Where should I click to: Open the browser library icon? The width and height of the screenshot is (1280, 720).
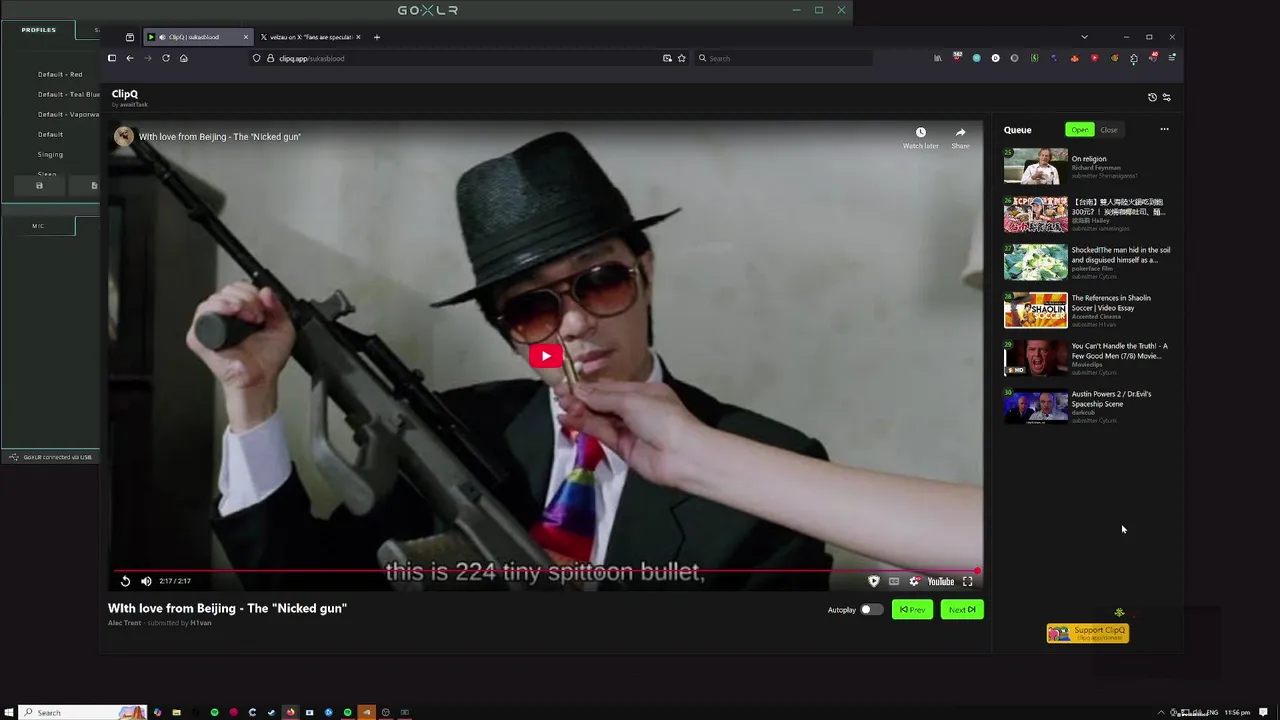point(937,58)
